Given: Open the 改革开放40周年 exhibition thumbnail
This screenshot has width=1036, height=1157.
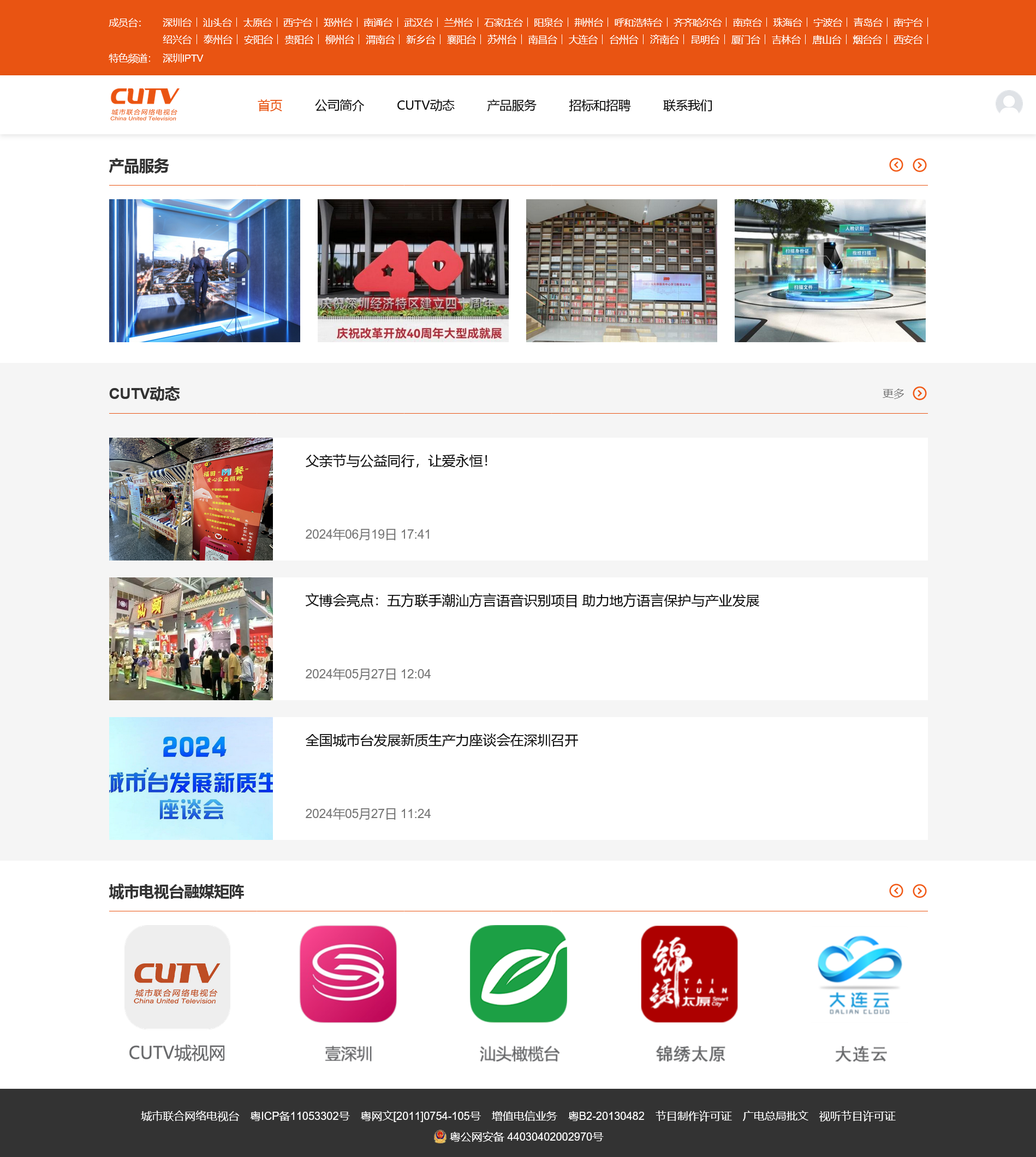Looking at the screenshot, I should [413, 270].
